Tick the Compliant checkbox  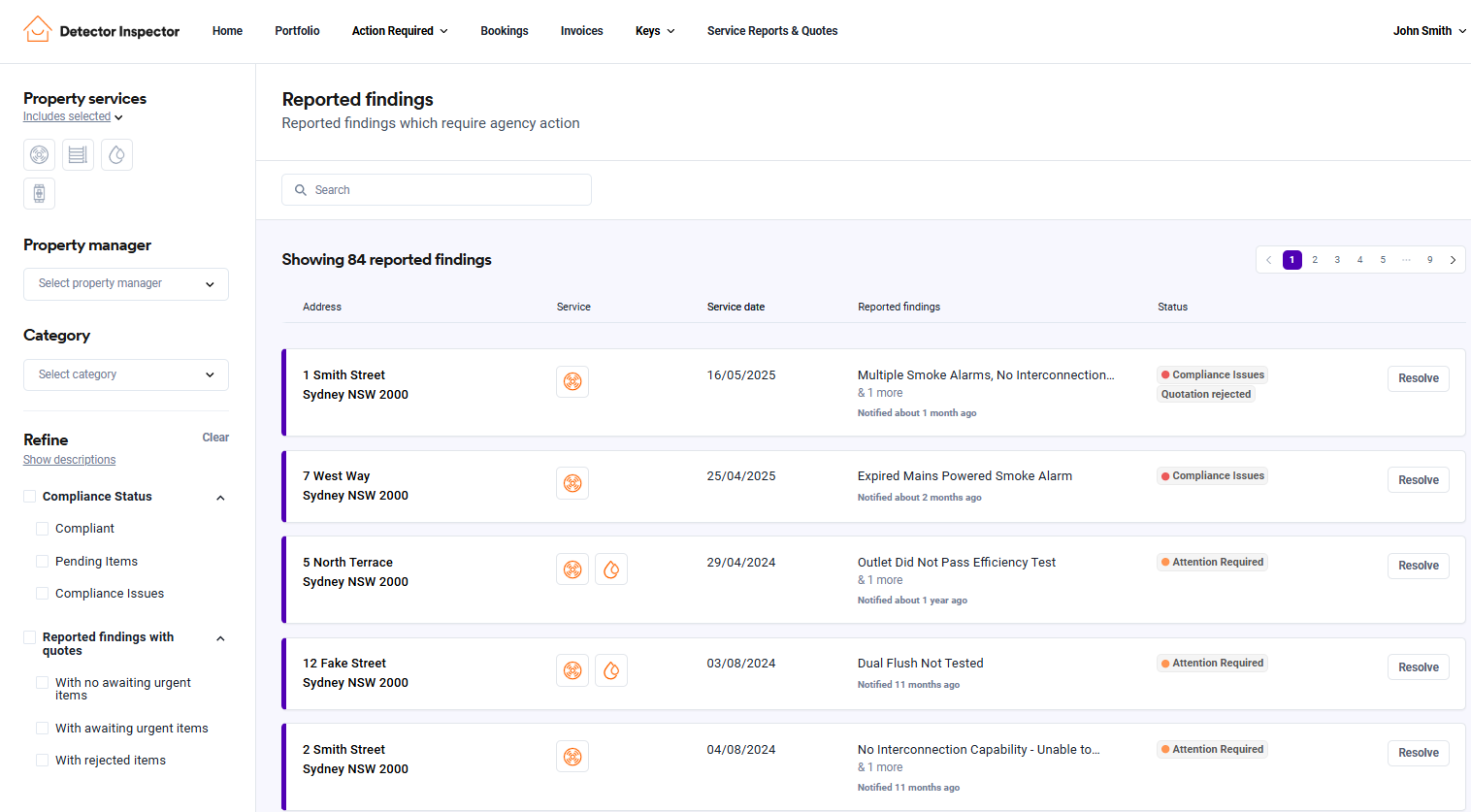[x=43, y=529]
